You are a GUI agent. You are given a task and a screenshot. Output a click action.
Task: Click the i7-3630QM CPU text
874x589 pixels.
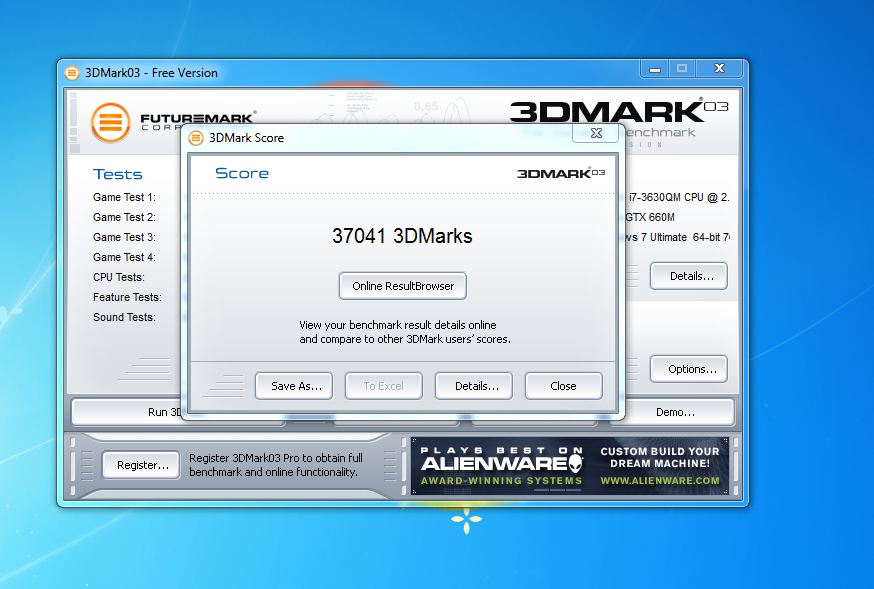point(679,197)
